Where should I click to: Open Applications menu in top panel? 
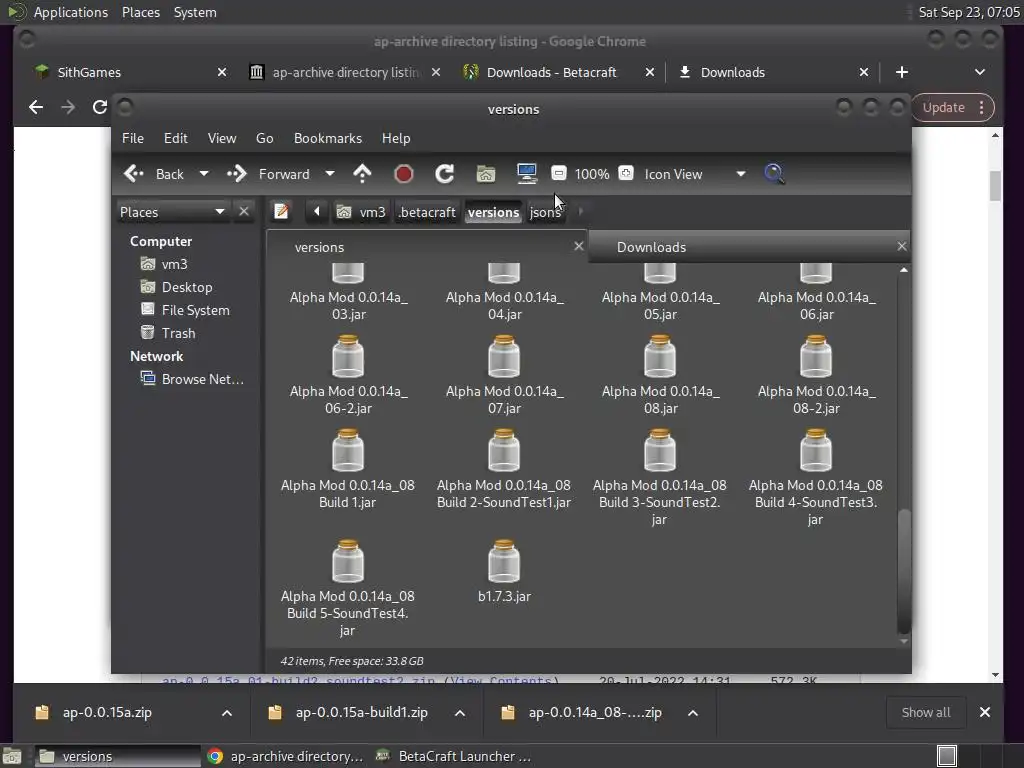[71, 12]
